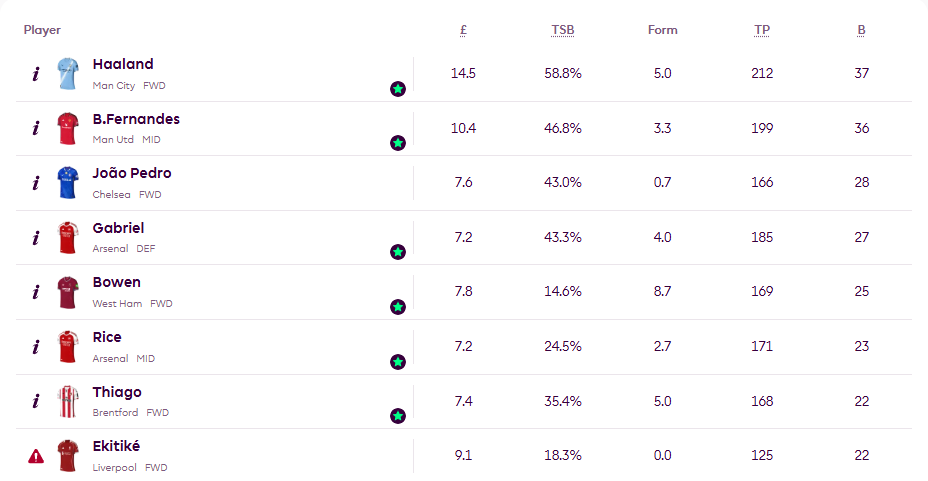Click the star badge in Gabriel's row
This screenshot has height=481, width=928.
398,252
